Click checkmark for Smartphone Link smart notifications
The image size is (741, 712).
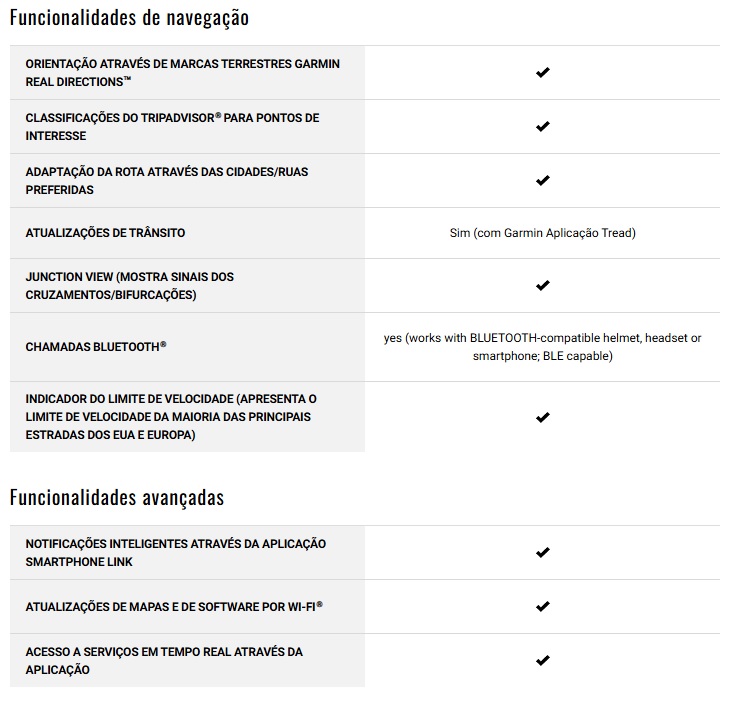[x=542, y=552]
